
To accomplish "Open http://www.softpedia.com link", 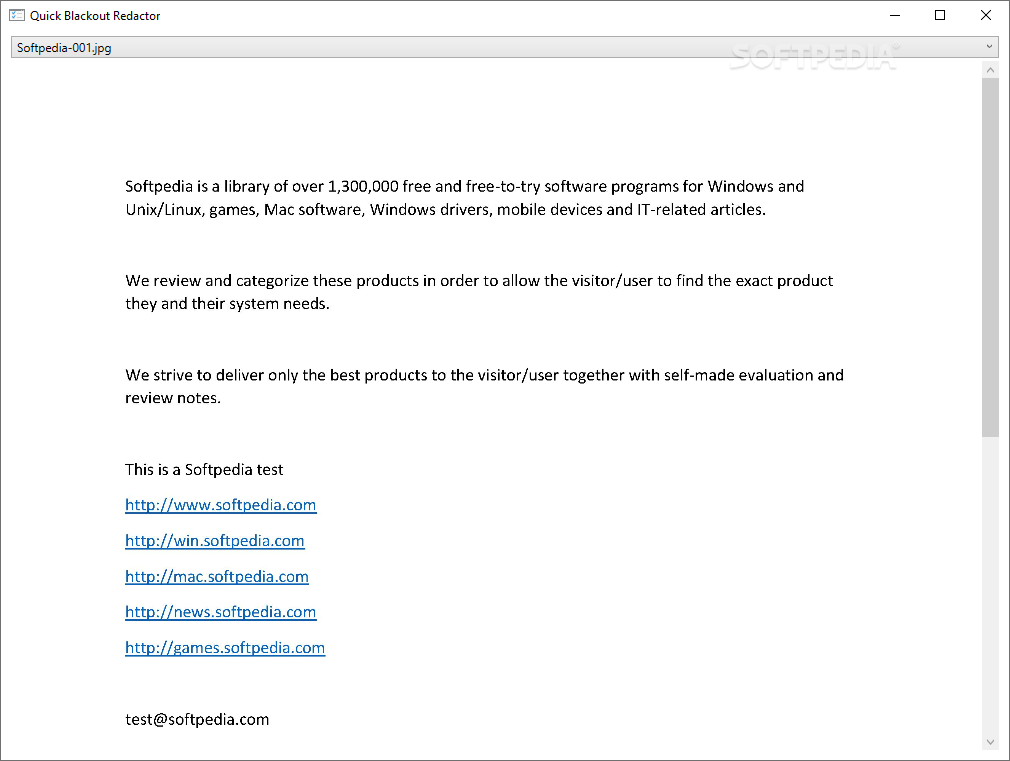I will (x=220, y=505).
